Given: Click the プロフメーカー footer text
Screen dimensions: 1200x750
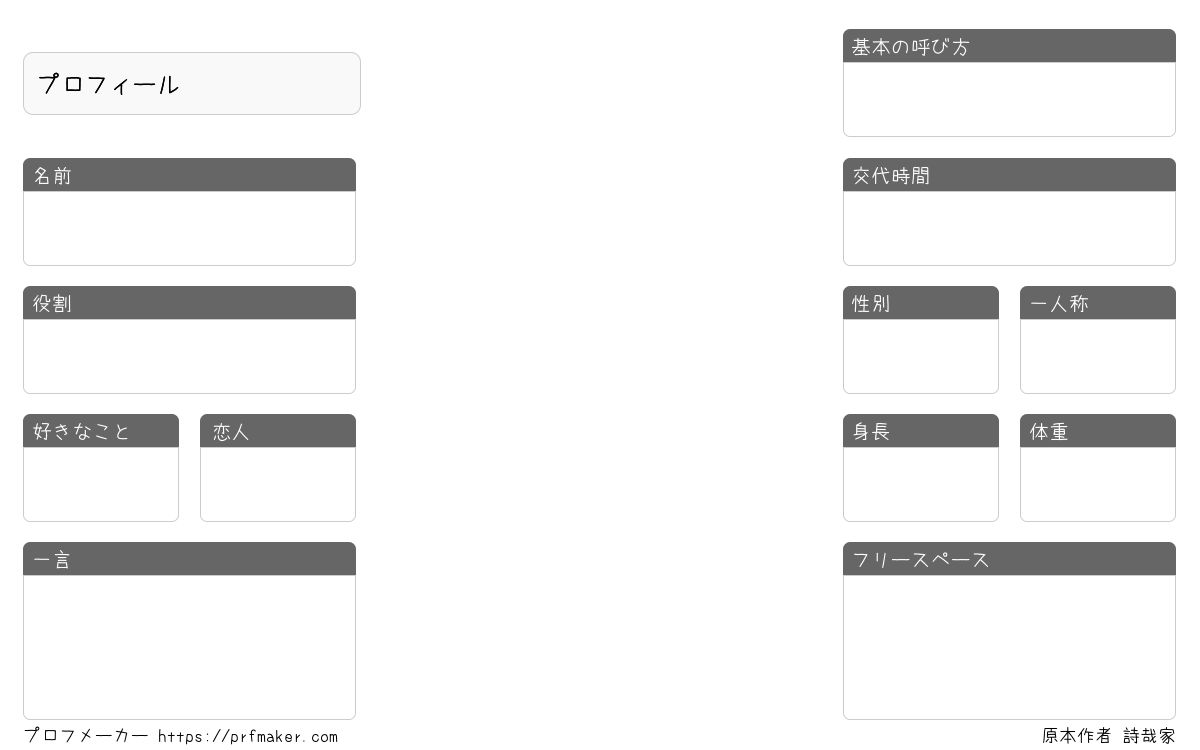Looking at the screenshot, I should click(86, 736).
